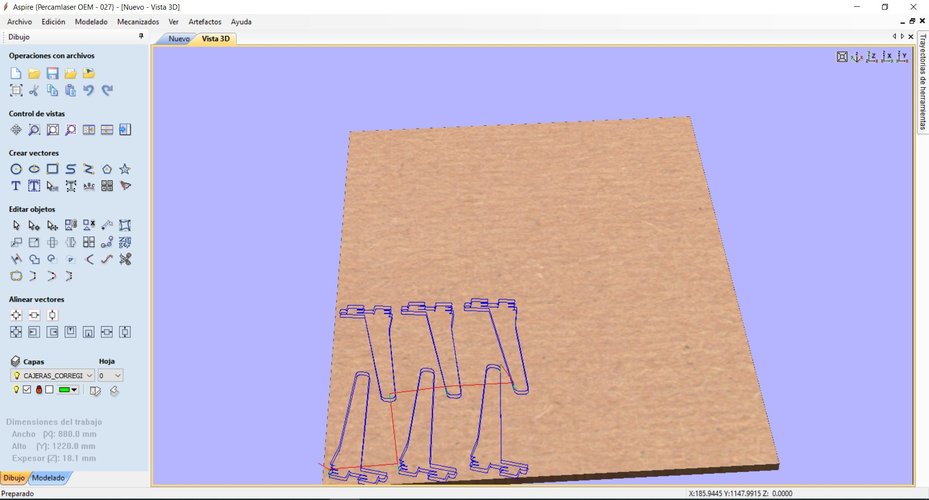Click the Ancho (X): 880.0 mm text
Image resolution: width=929 pixels, height=500 pixels.
(x=54, y=434)
